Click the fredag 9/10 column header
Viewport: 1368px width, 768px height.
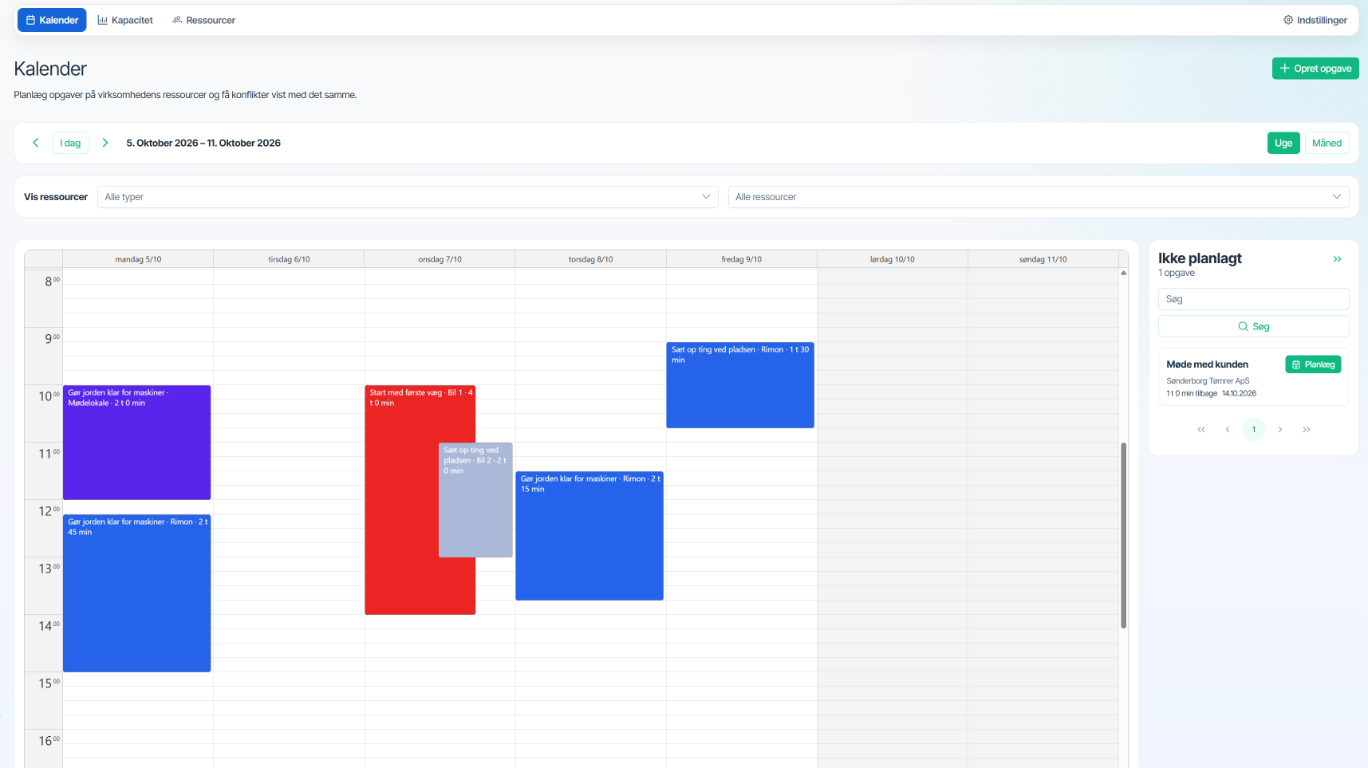742,259
